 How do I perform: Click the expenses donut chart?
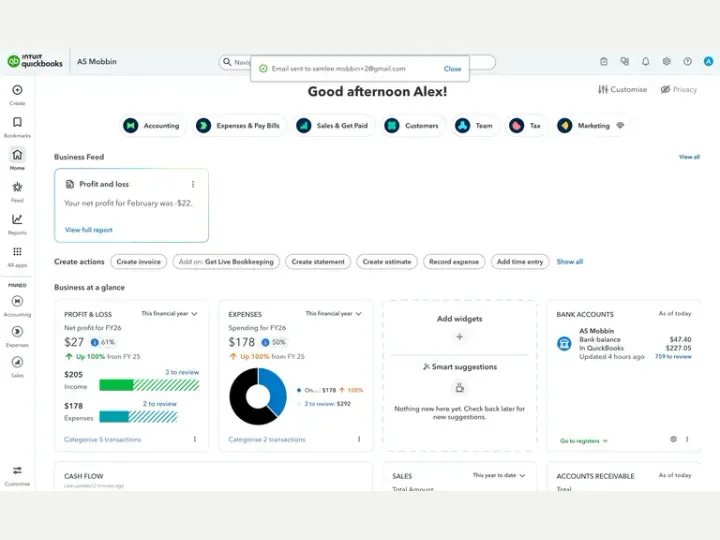click(258, 396)
